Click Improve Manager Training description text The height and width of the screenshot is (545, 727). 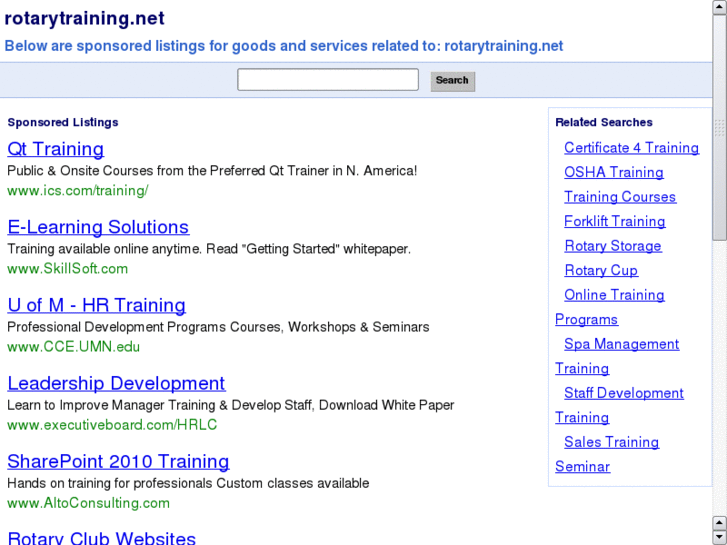pyautogui.click(x=231, y=405)
